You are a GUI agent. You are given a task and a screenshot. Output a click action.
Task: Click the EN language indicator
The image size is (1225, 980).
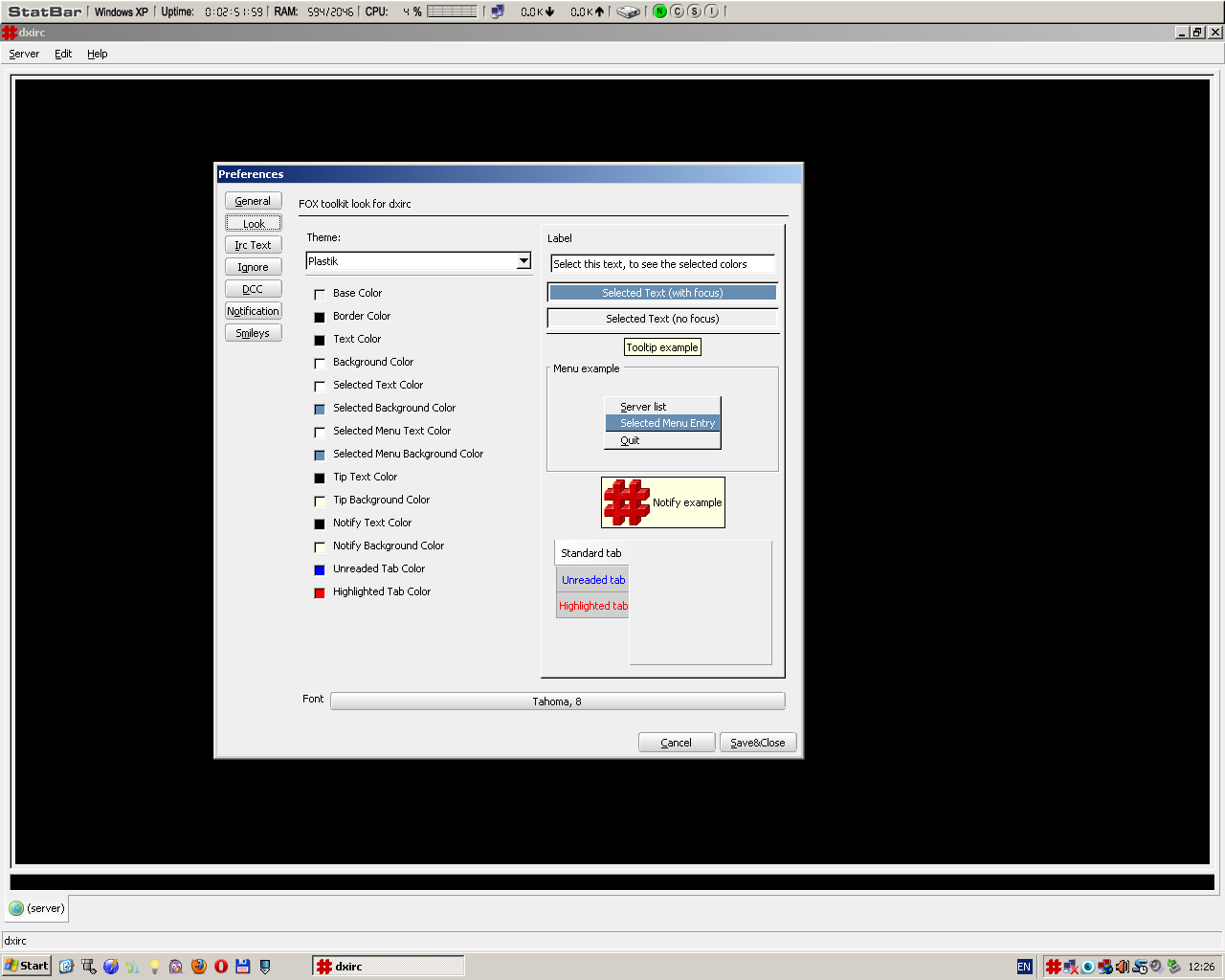[x=1024, y=967]
